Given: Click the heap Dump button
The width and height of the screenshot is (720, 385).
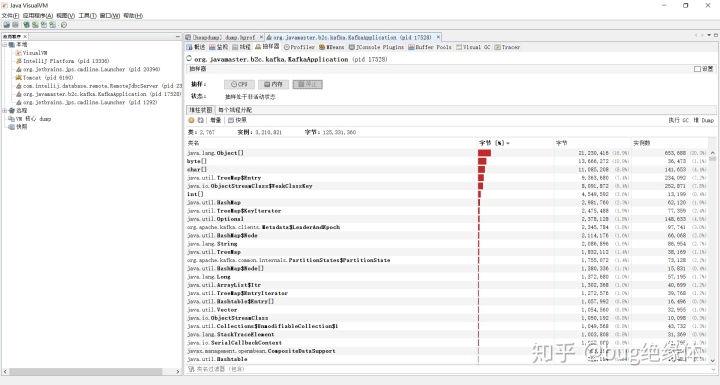Looking at the screenshot, I should coord(703,120).
